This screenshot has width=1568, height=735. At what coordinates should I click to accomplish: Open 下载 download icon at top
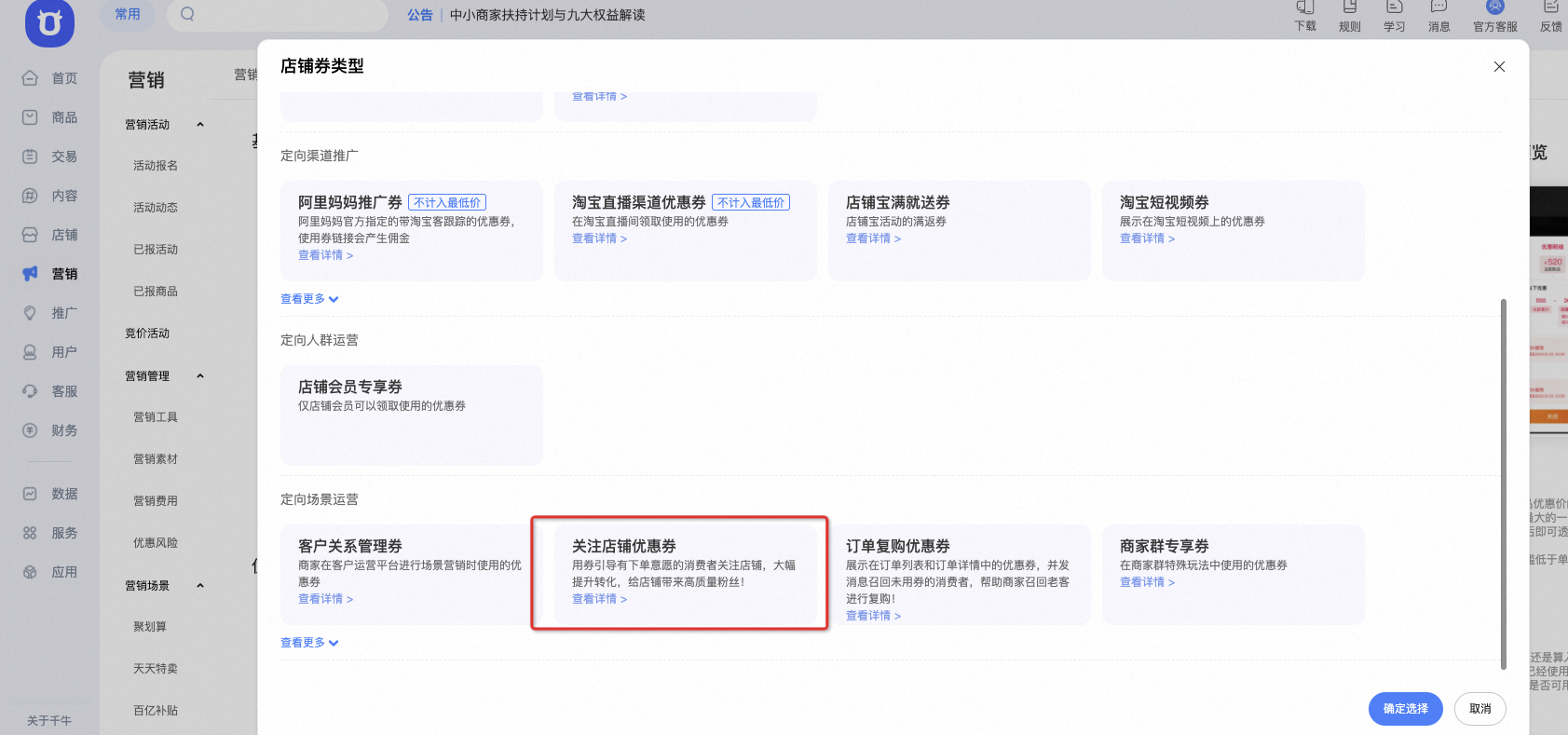1305,7
